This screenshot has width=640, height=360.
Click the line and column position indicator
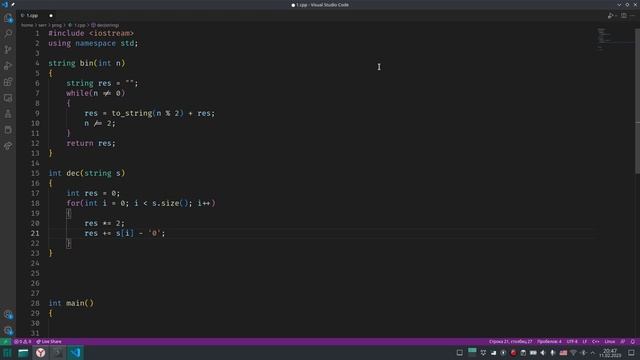510,342
